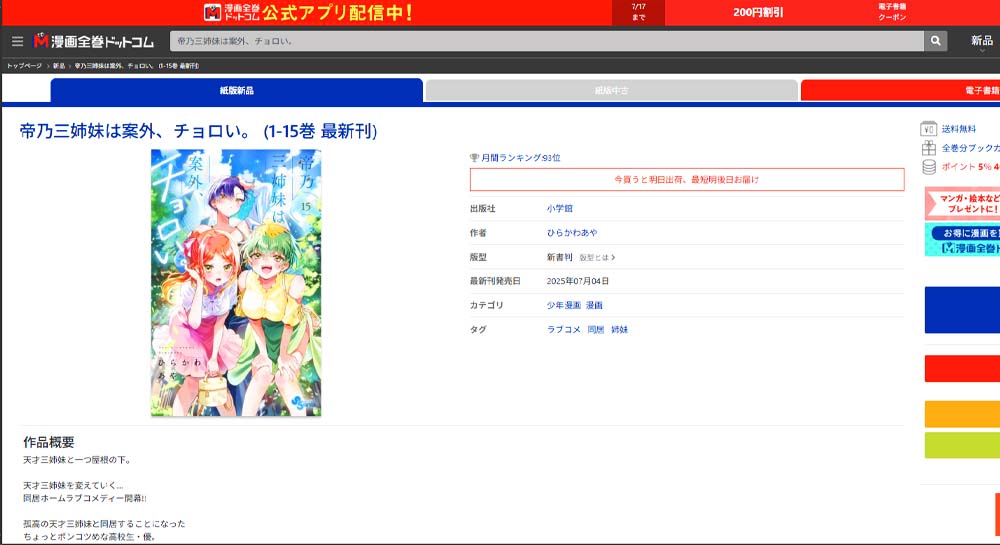
Task: Click the blue purchase button
Action: (x=962, y=310)
